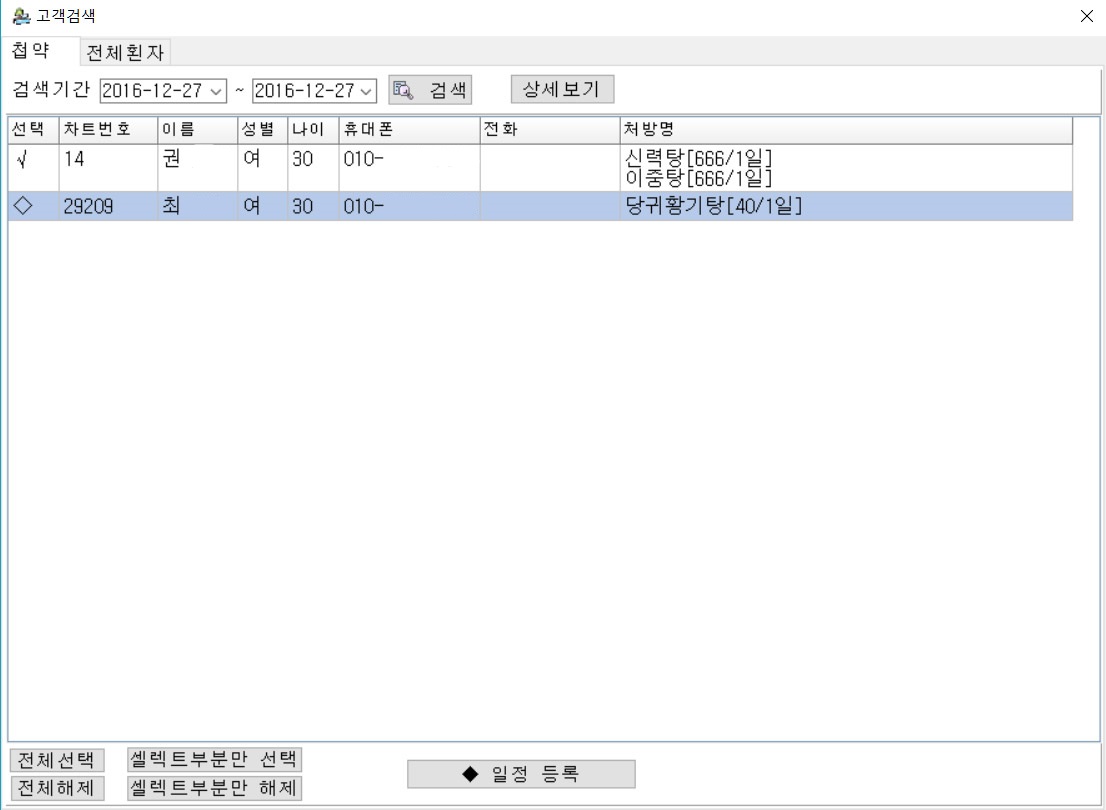Select the 당귀황기탕 prescription row
1106x810 pixels.
712,207
